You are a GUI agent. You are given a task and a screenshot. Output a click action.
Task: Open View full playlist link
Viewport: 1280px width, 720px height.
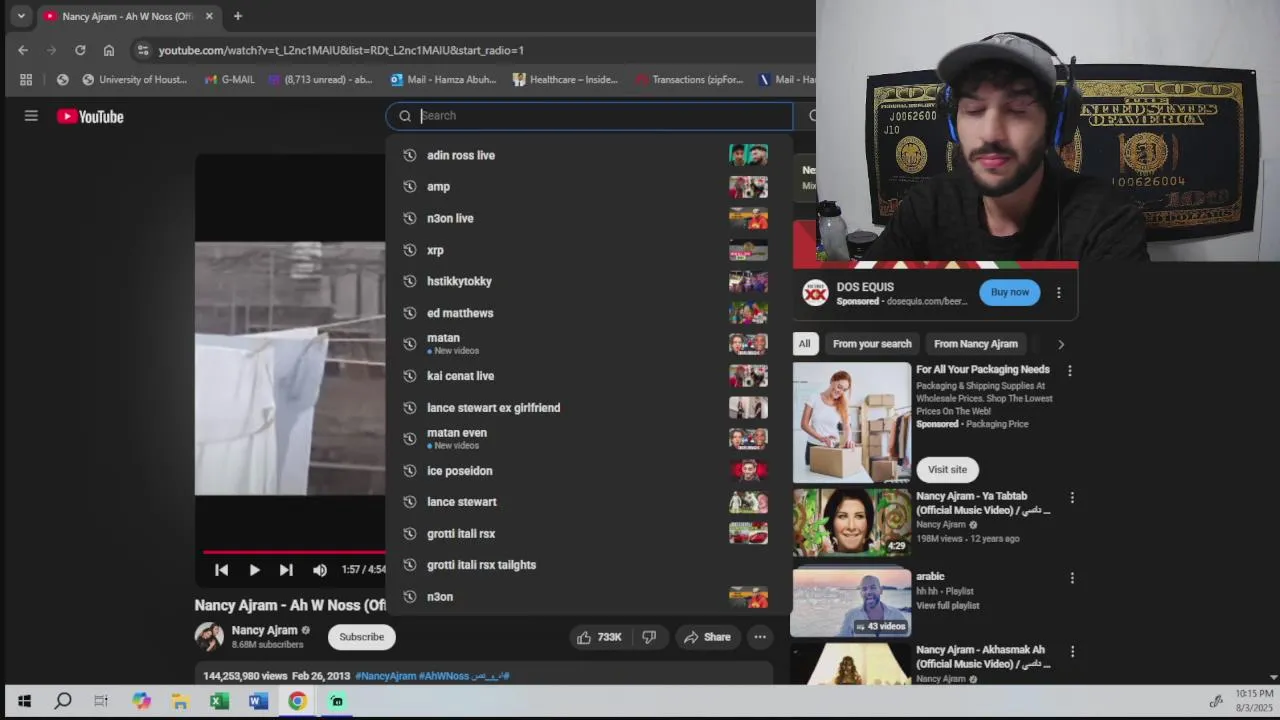[x=948, y=606]
